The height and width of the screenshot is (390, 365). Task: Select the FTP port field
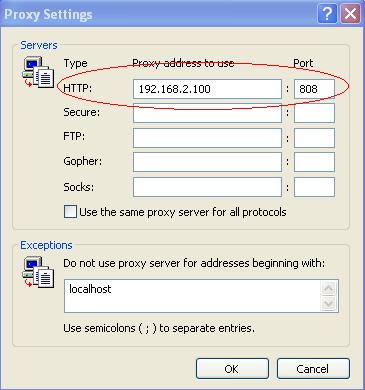314,138
